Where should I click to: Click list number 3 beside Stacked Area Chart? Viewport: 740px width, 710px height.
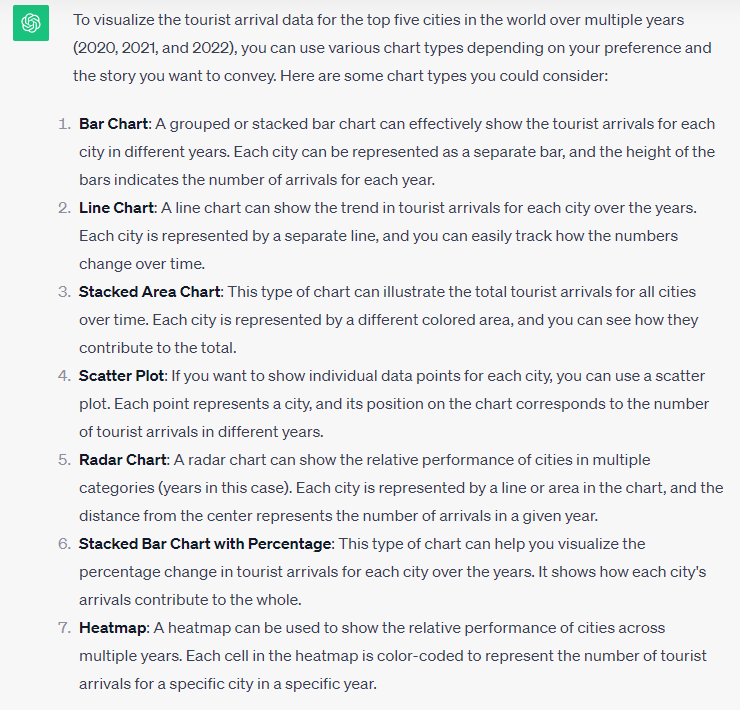[63, 292]
